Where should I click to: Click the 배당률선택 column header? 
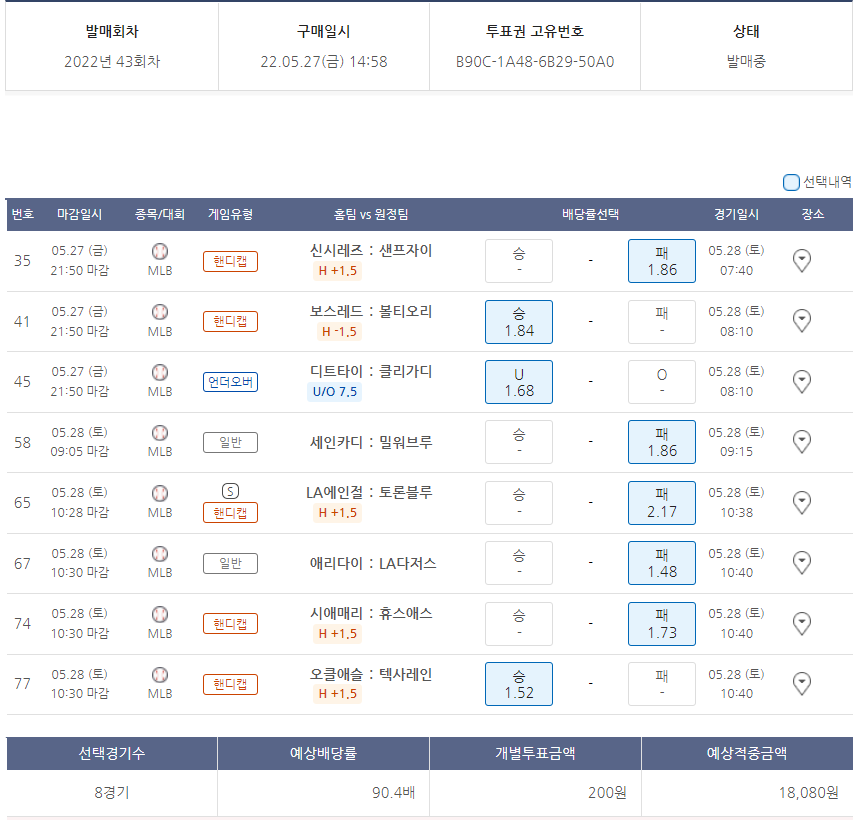click(x=590, y=214)
